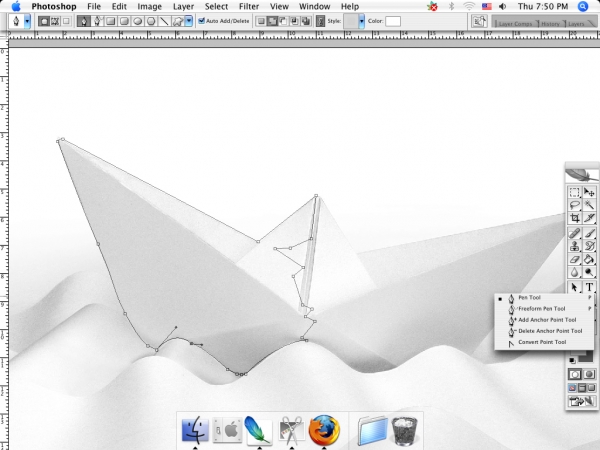
Task: Open the Style picker dropdown
Action: point(362,21)
